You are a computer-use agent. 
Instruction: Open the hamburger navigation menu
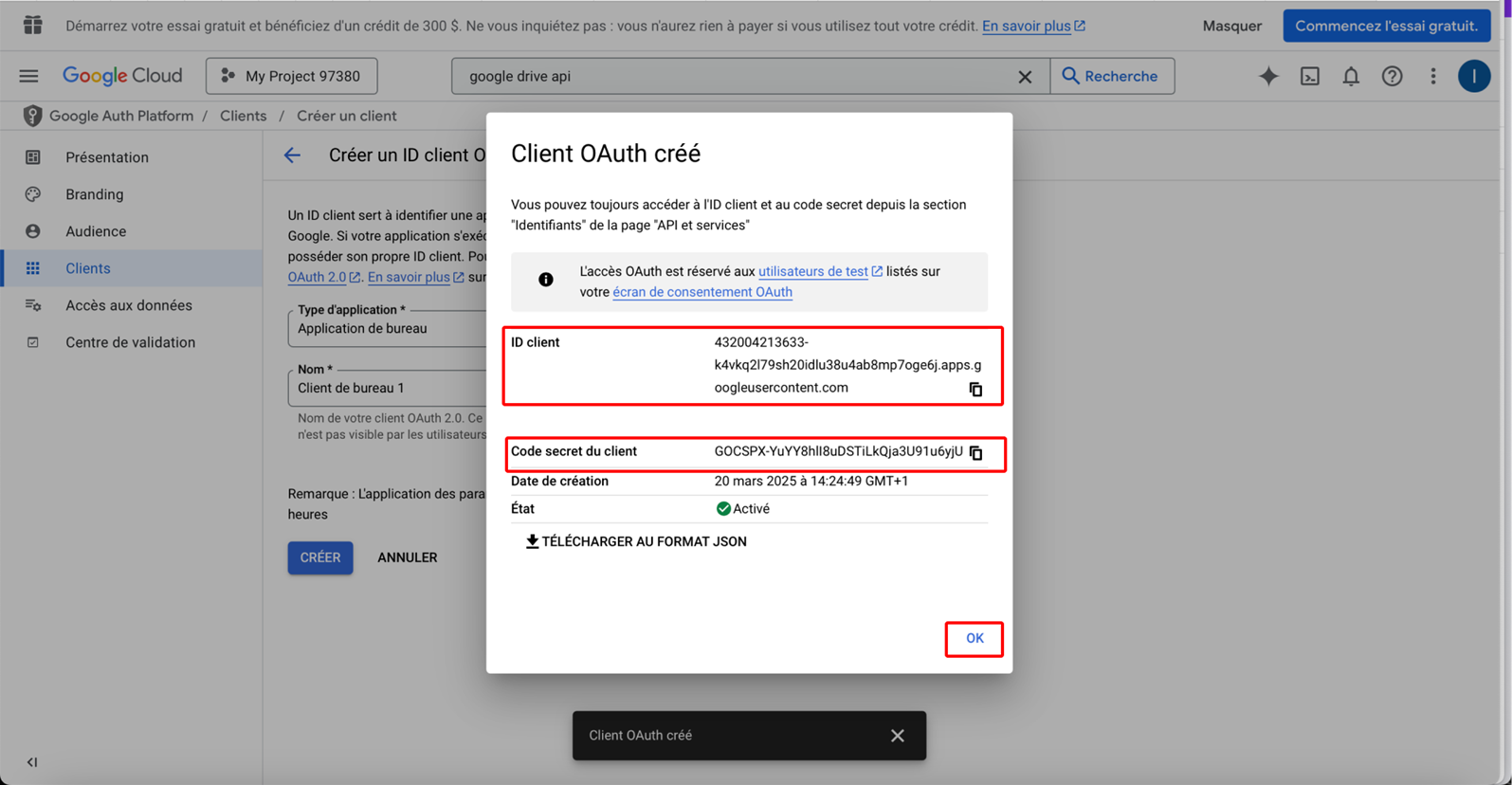coord(29,77)
